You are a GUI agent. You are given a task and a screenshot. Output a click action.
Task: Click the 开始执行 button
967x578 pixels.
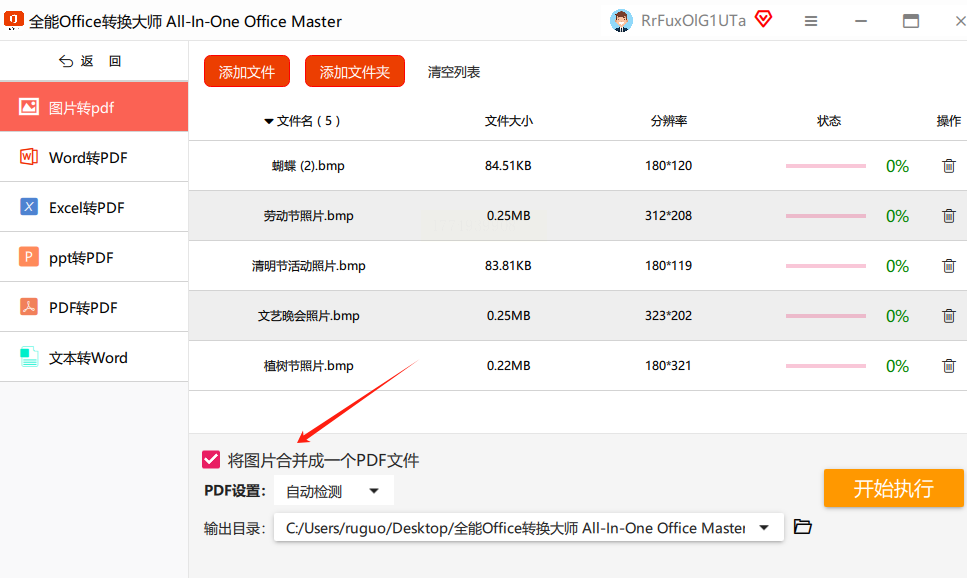click(894, 488)
